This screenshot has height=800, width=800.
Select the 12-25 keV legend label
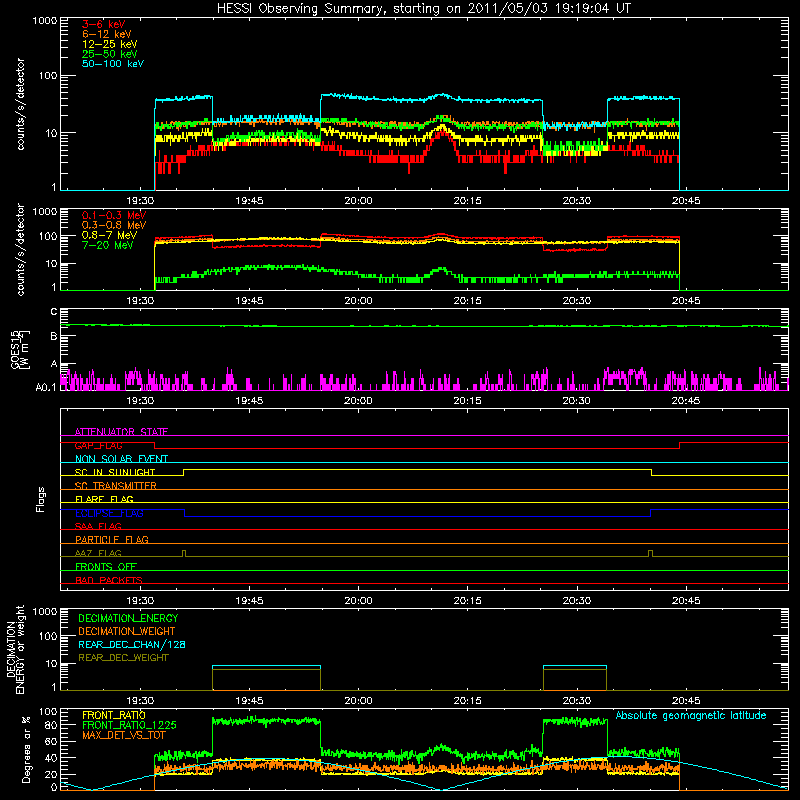[110, 44]
